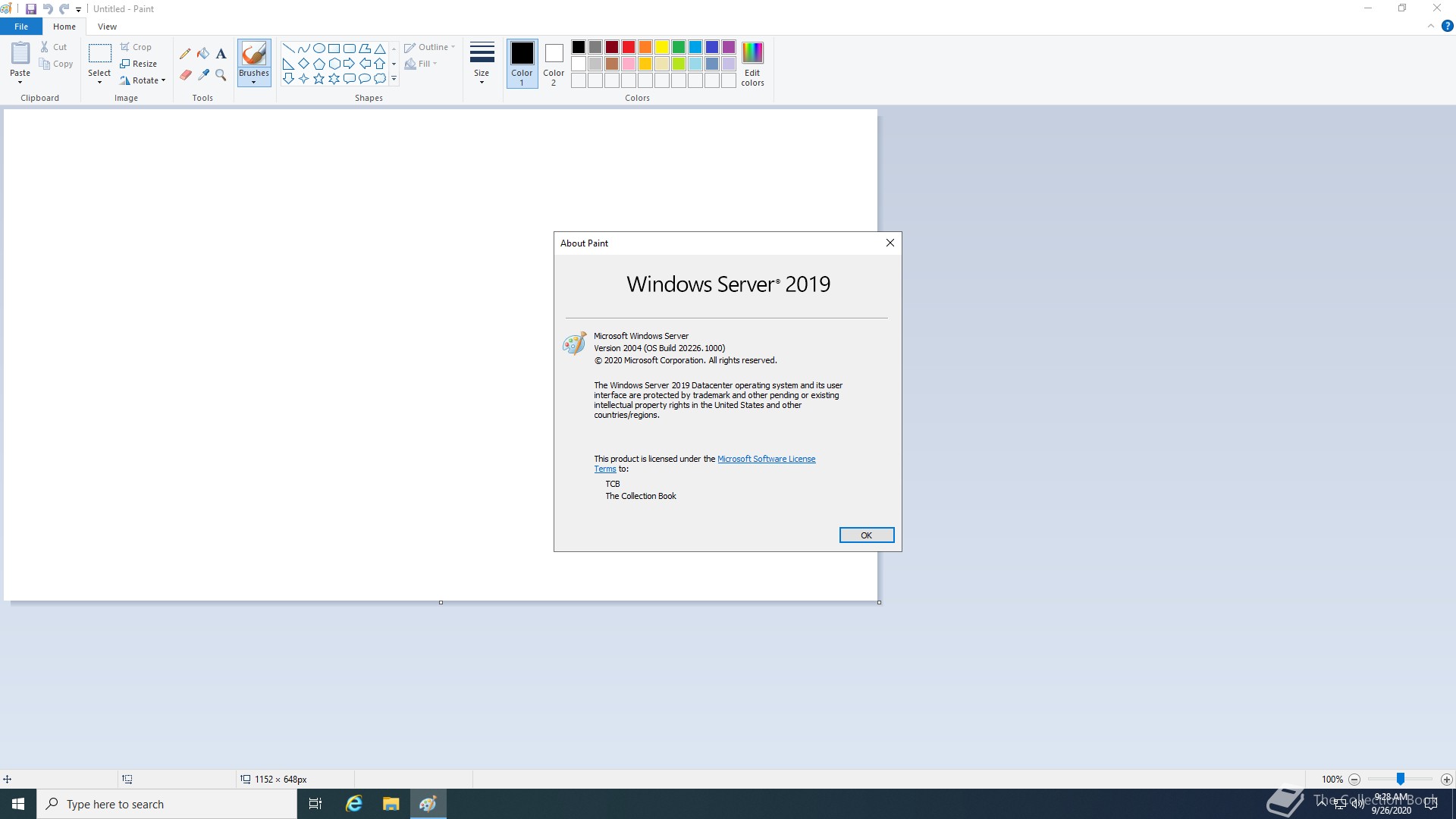Viewport: 1456px width, 819px height.
Task: Select the Pencil tool
Action: tap(185, 54)
